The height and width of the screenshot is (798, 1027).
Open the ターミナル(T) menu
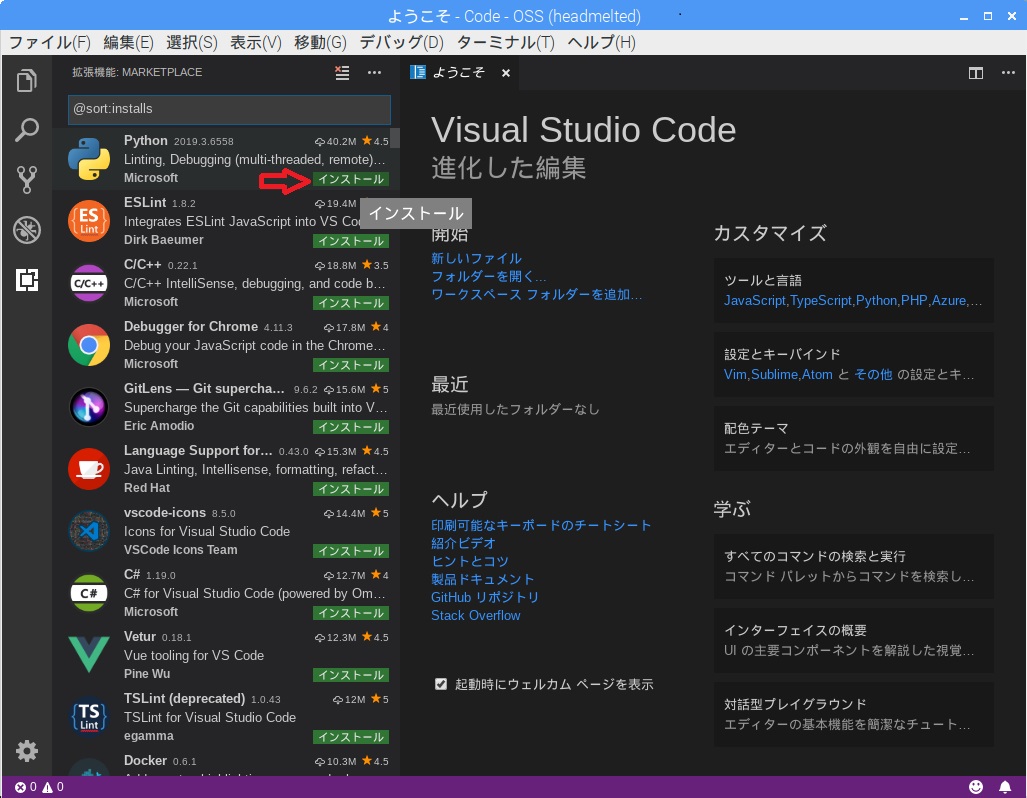(505, 42)
